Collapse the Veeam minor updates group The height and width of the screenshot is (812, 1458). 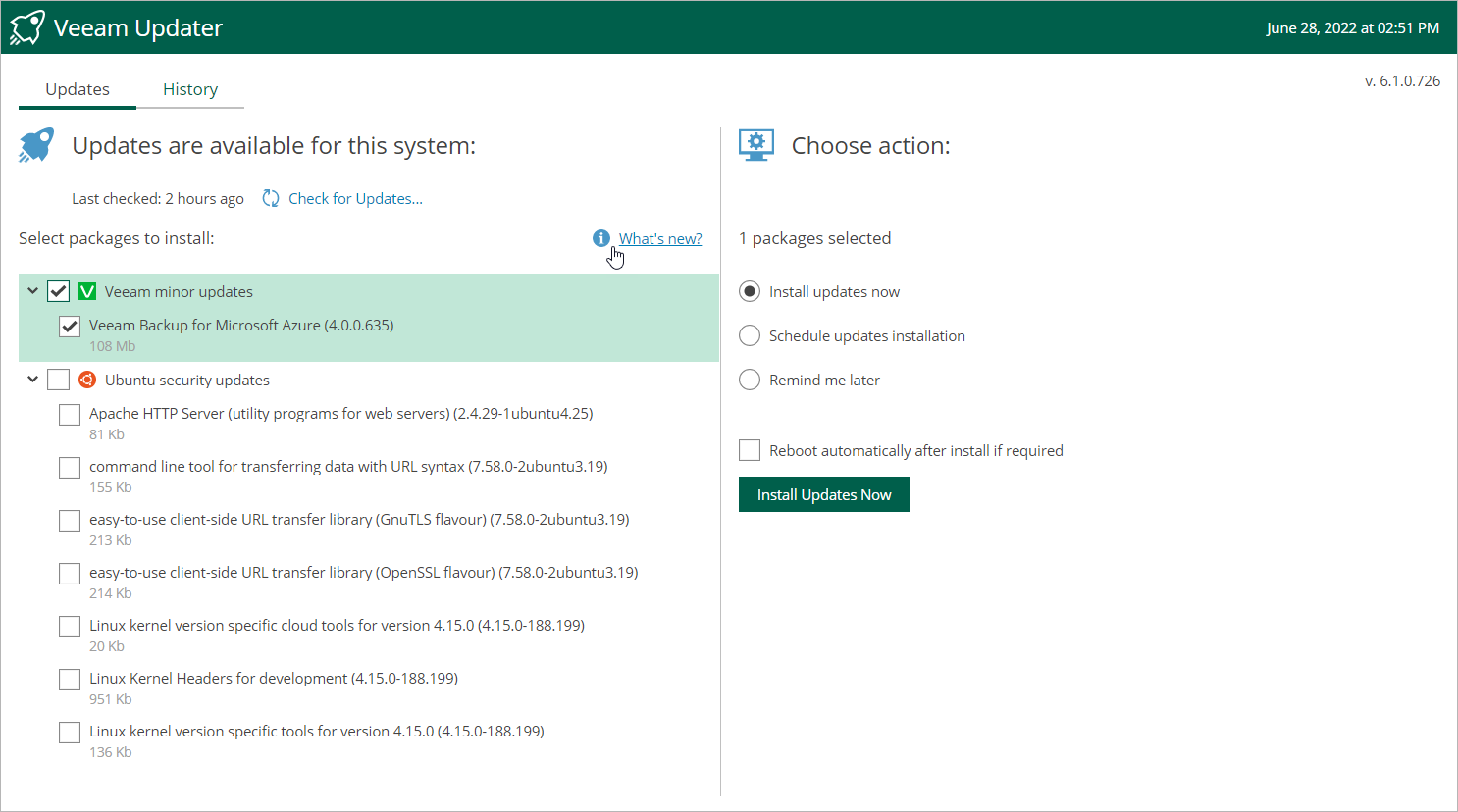point(32,291)
